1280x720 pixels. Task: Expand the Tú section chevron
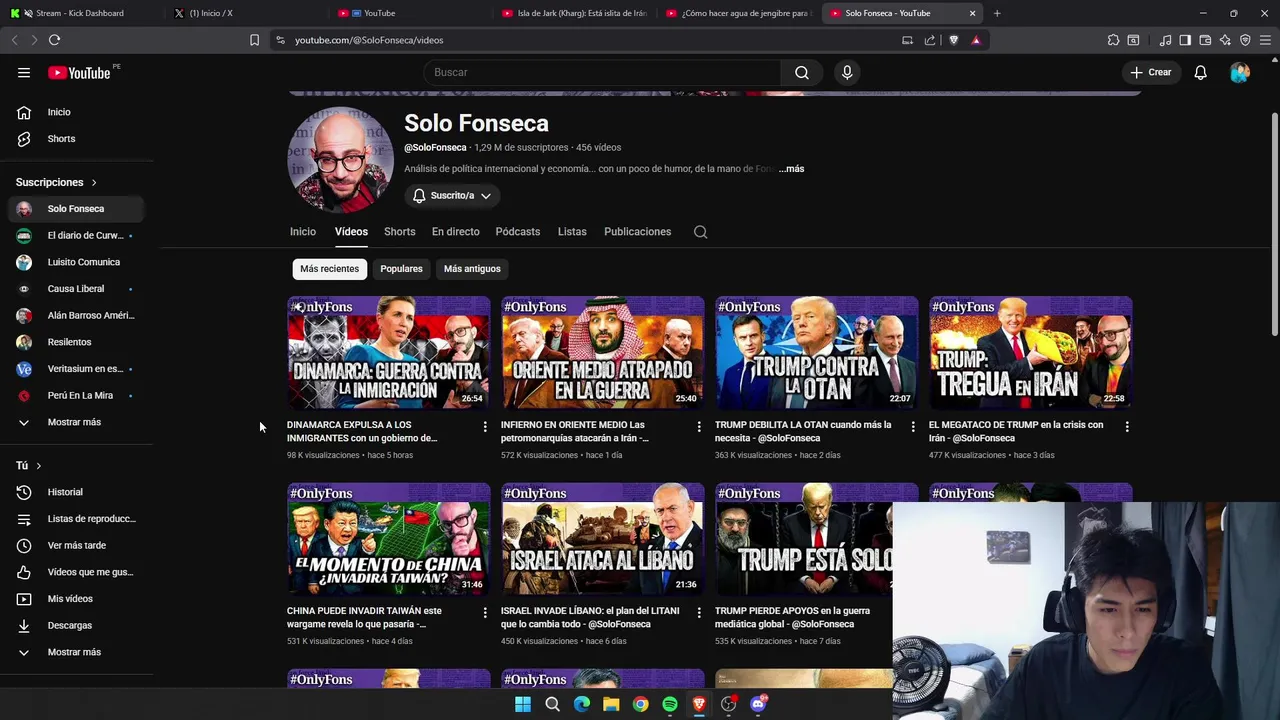(39, 466)
